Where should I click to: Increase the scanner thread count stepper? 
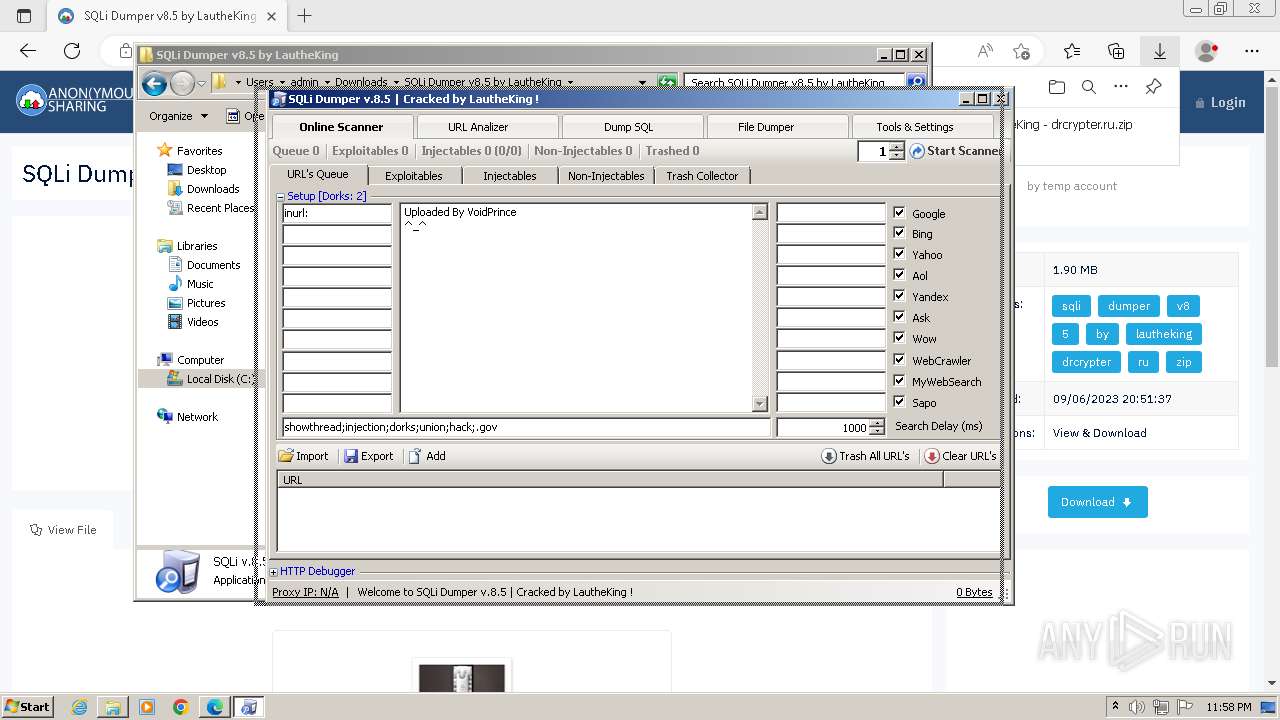pyautogui.click(x=897, y=147)
